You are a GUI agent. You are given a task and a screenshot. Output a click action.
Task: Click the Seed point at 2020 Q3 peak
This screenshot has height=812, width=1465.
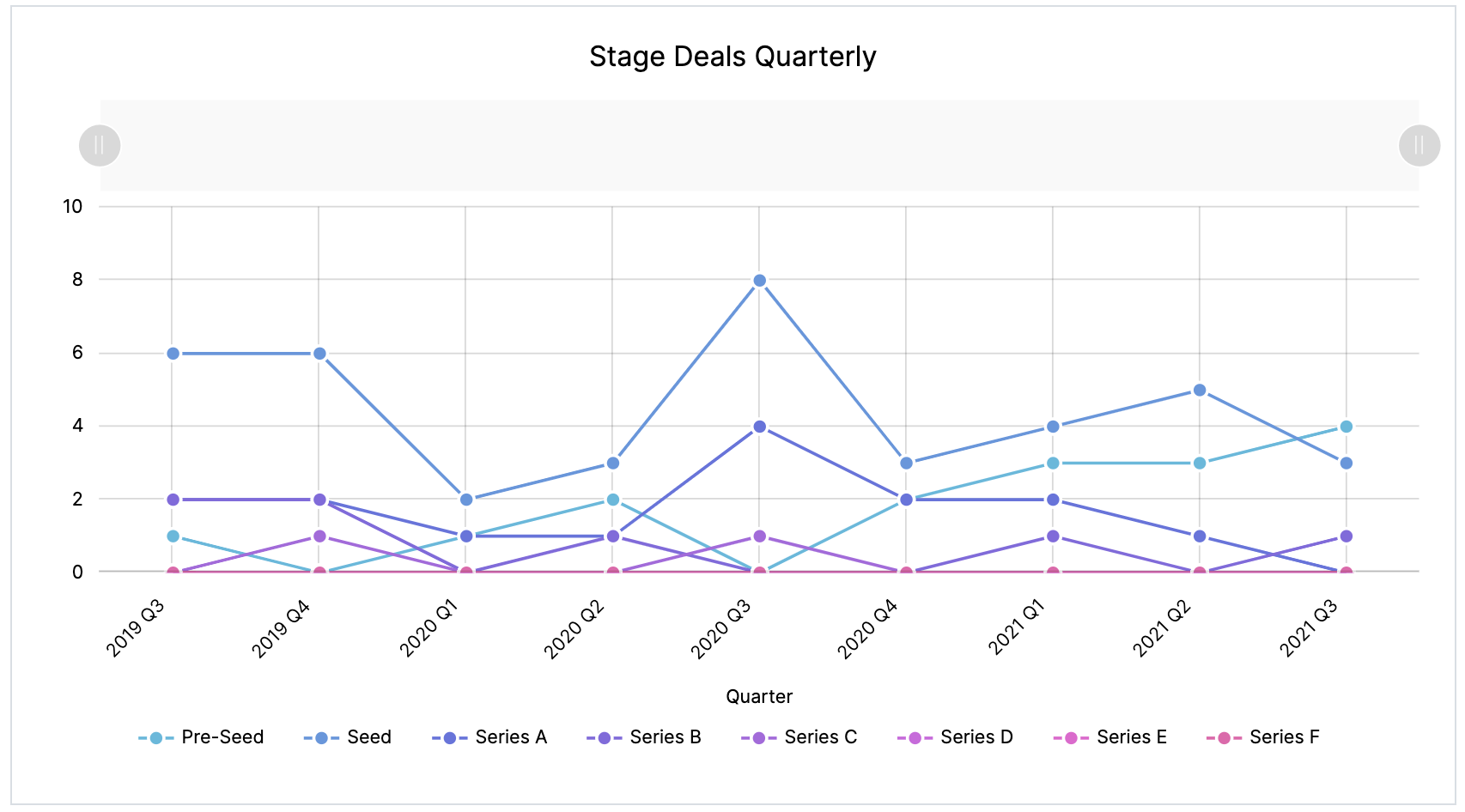coord(759,281)
